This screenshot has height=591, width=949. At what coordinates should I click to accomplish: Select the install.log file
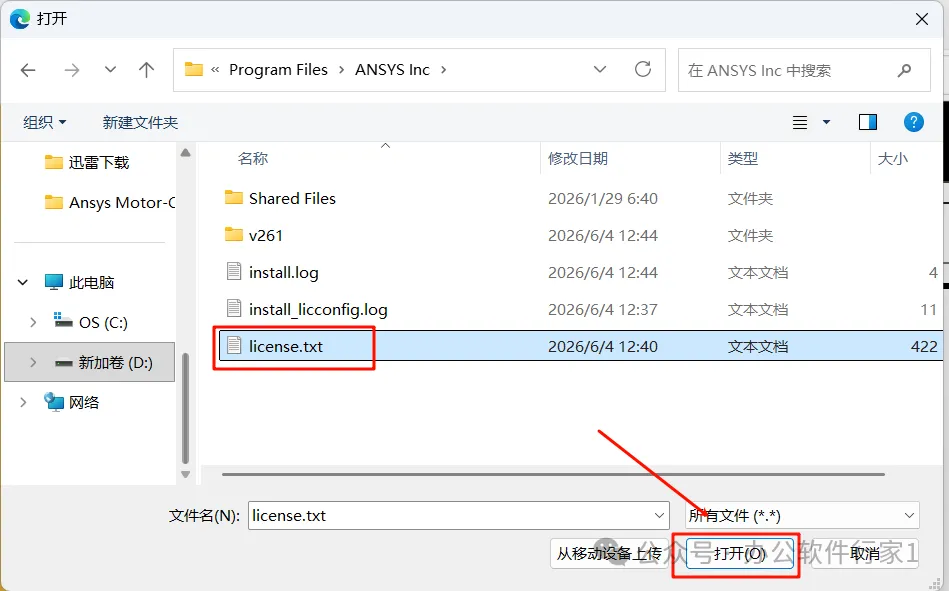click(283, 272)
